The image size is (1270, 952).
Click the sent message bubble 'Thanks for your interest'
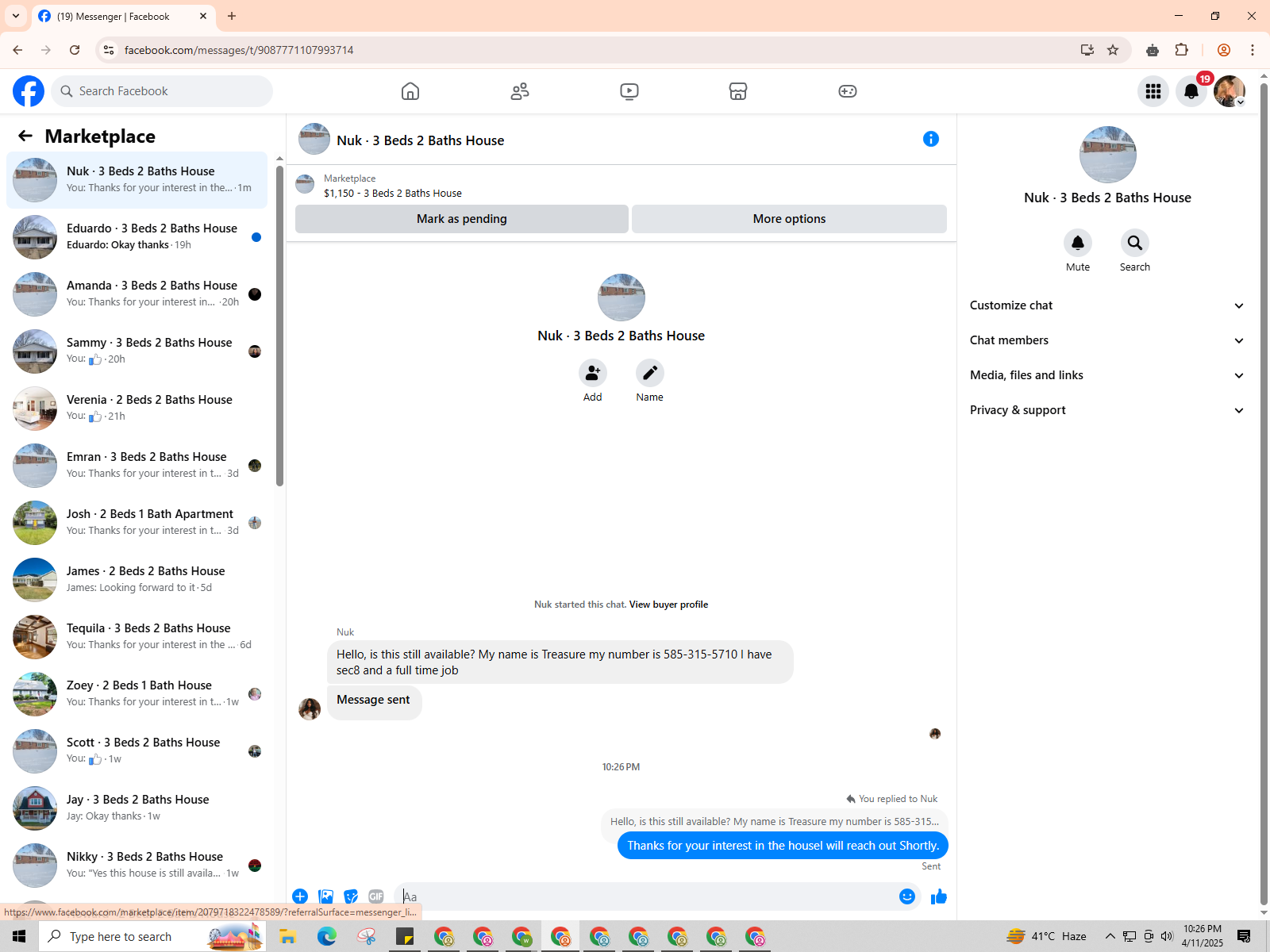(783, 846)
